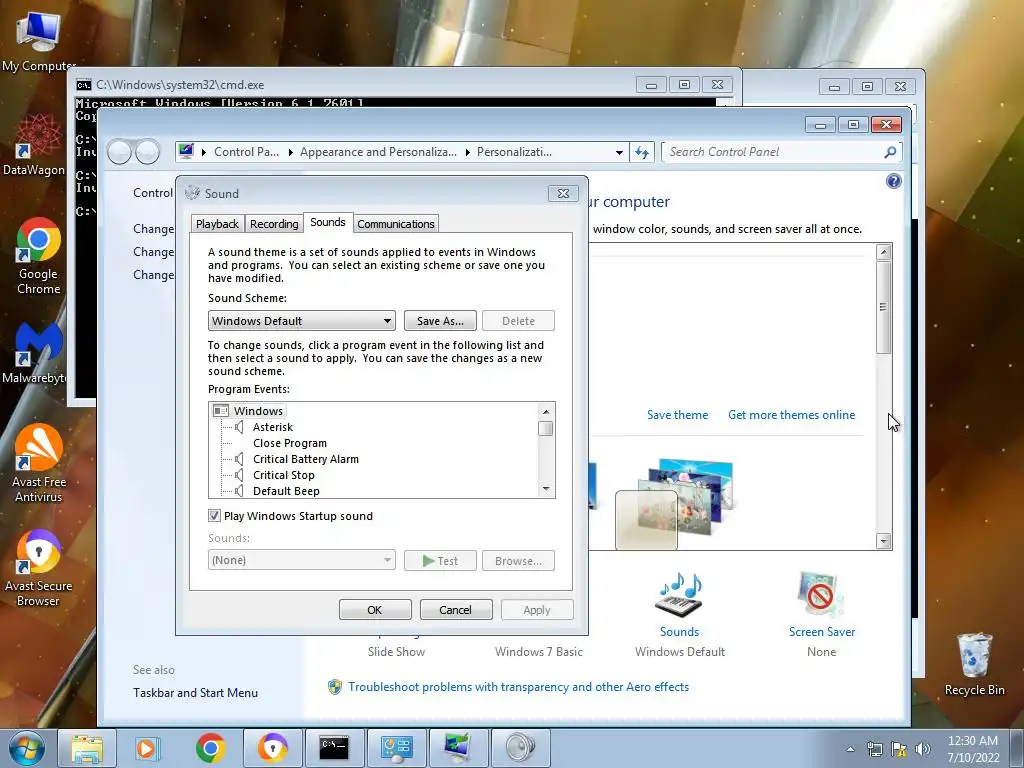Click the taskbar clock and date
This screenshot has width=1024, height=768.
pyautogui.click(x=973, y=749)
